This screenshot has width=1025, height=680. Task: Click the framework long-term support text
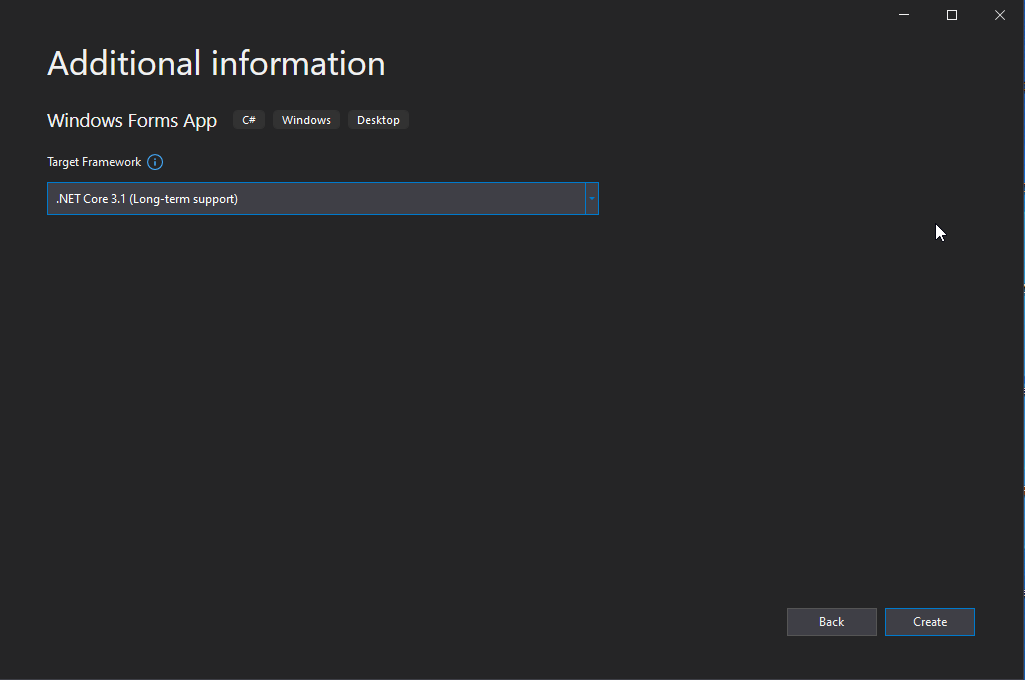146,198
